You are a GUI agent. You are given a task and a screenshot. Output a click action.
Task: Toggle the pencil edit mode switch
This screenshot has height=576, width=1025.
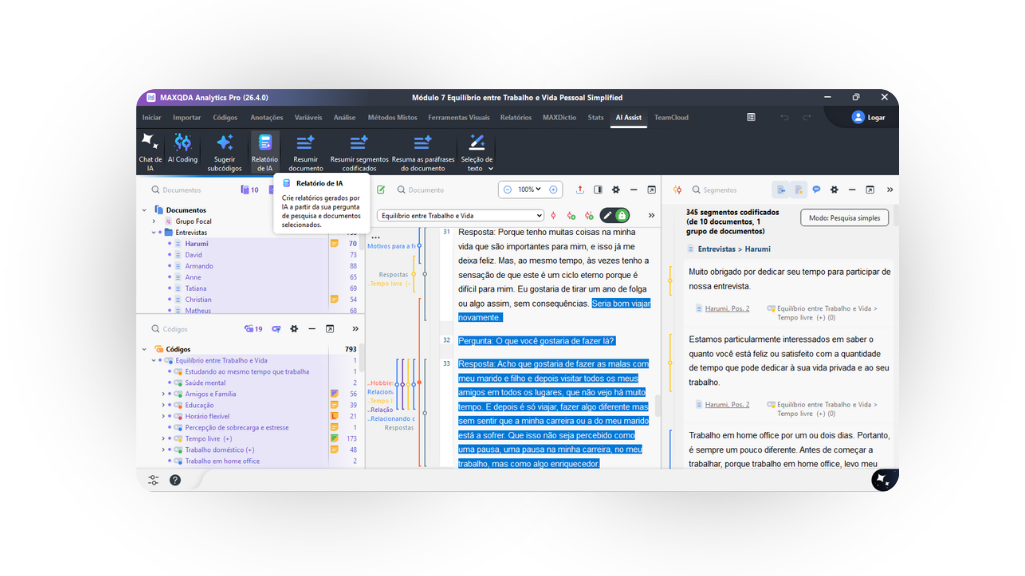[608, 215]
